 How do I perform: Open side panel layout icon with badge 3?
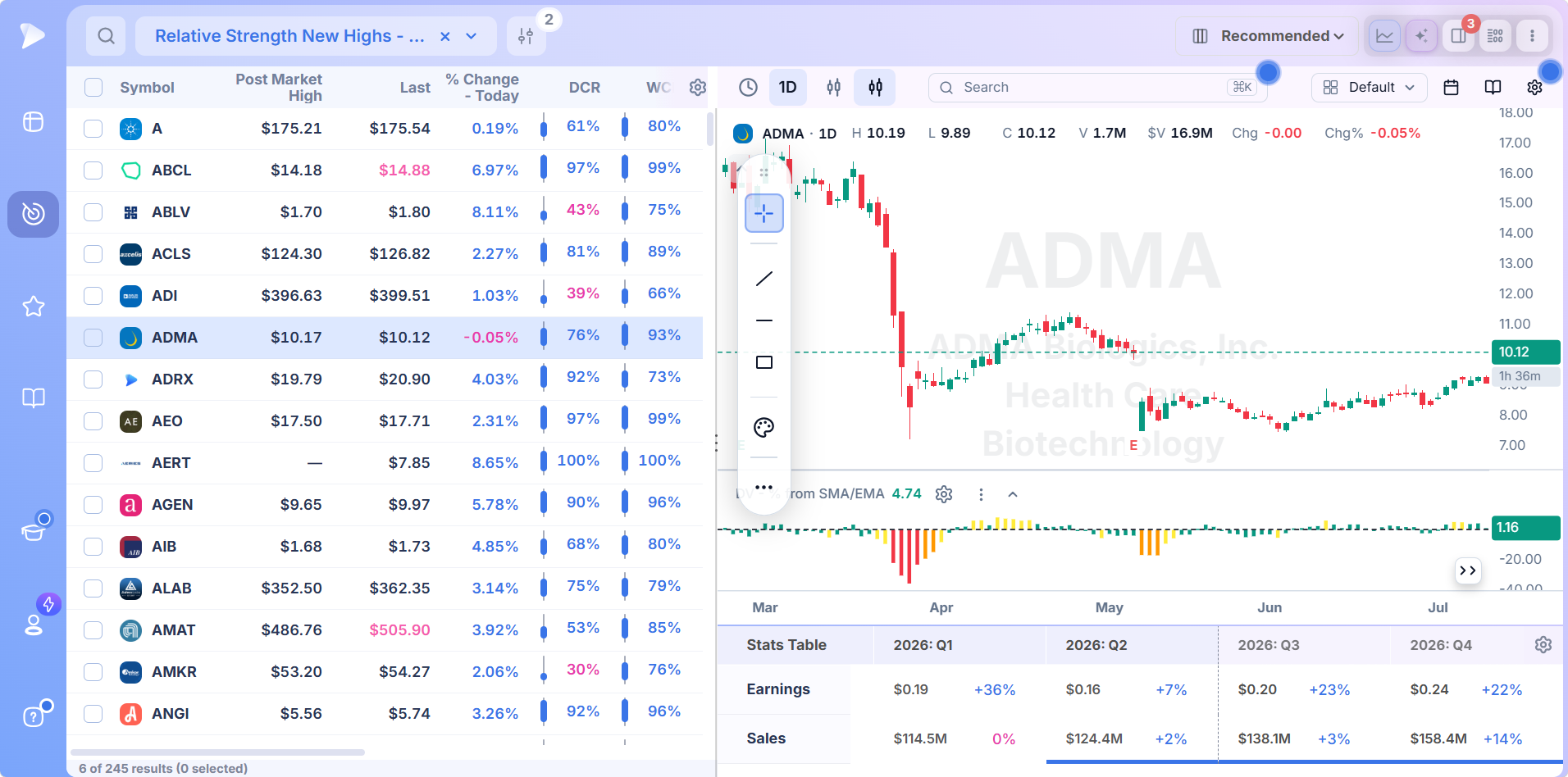[1458, 36]
